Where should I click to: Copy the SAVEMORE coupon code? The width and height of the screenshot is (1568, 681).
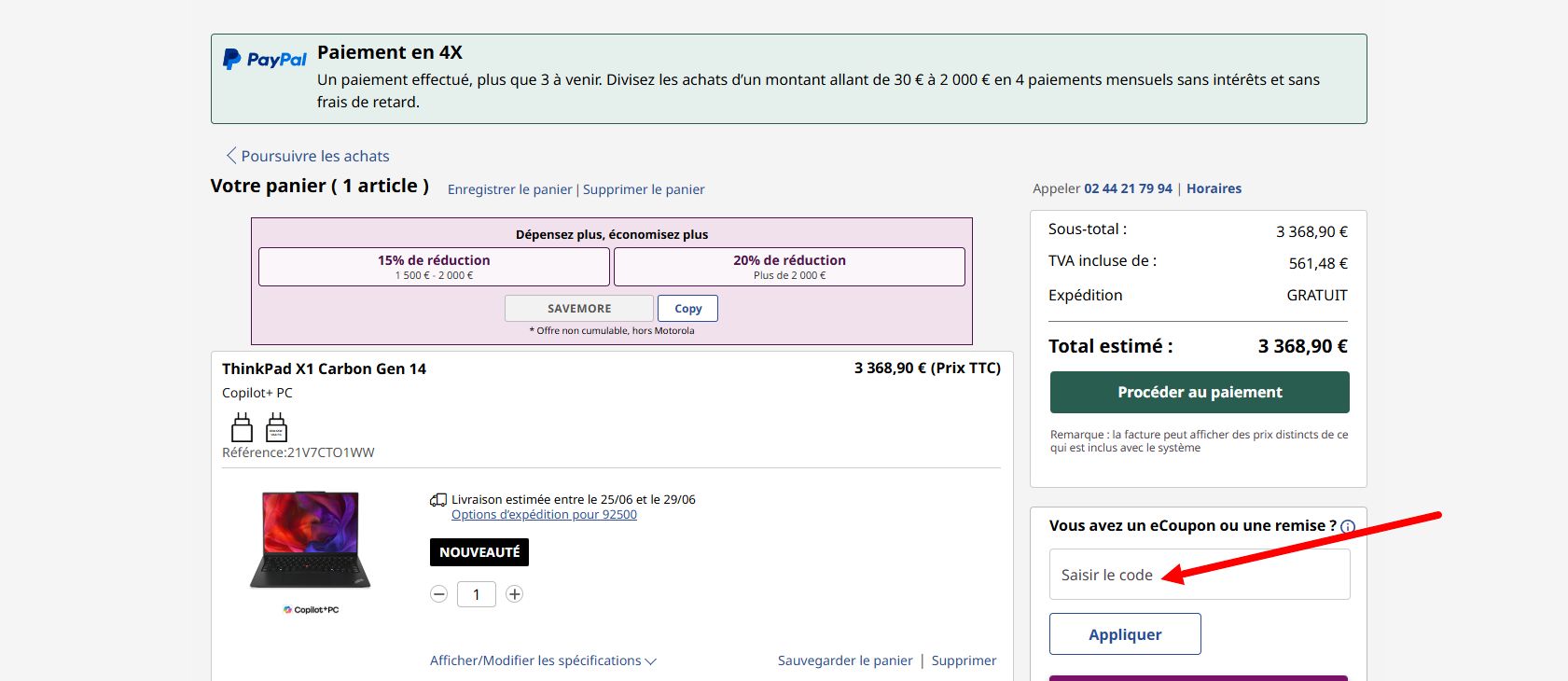[x=688, y=309]
